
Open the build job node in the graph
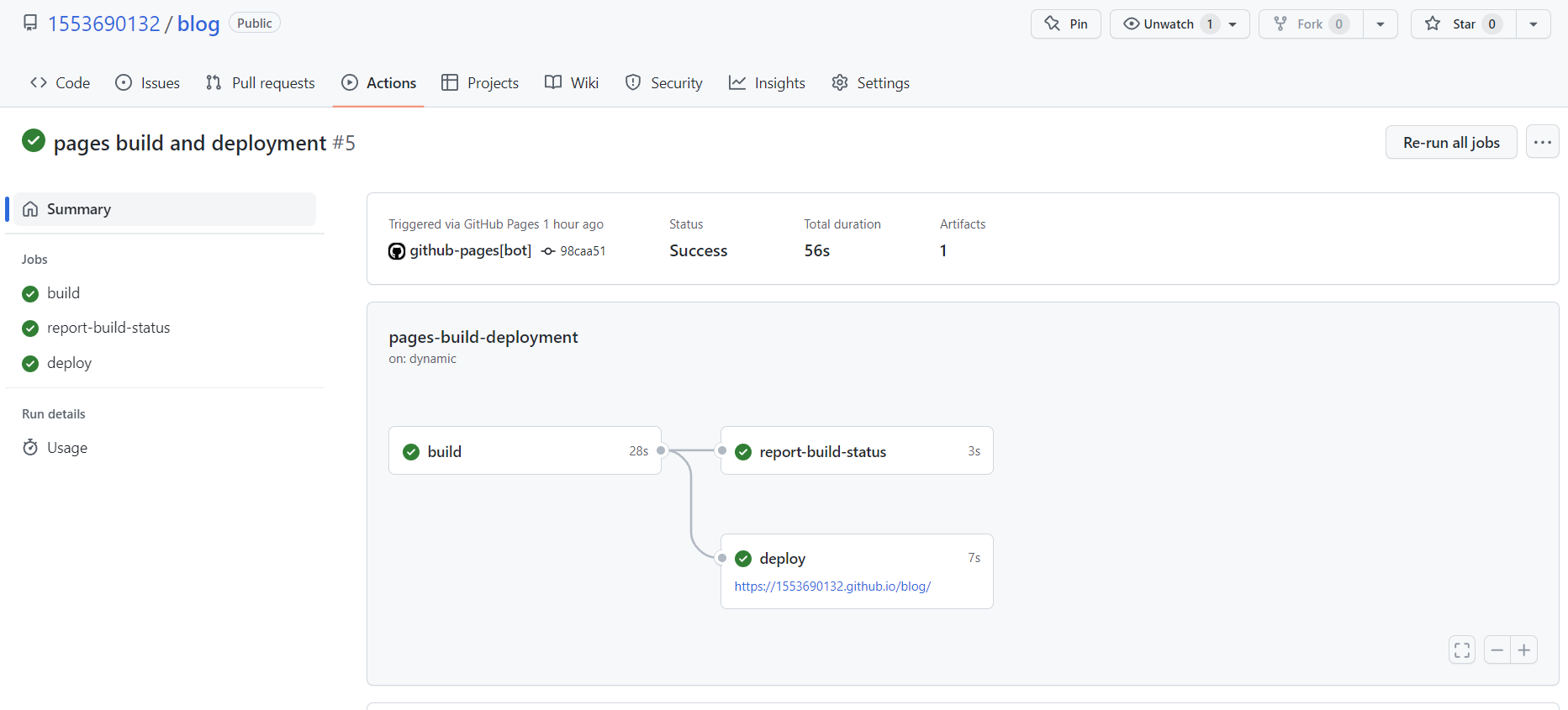525,451
